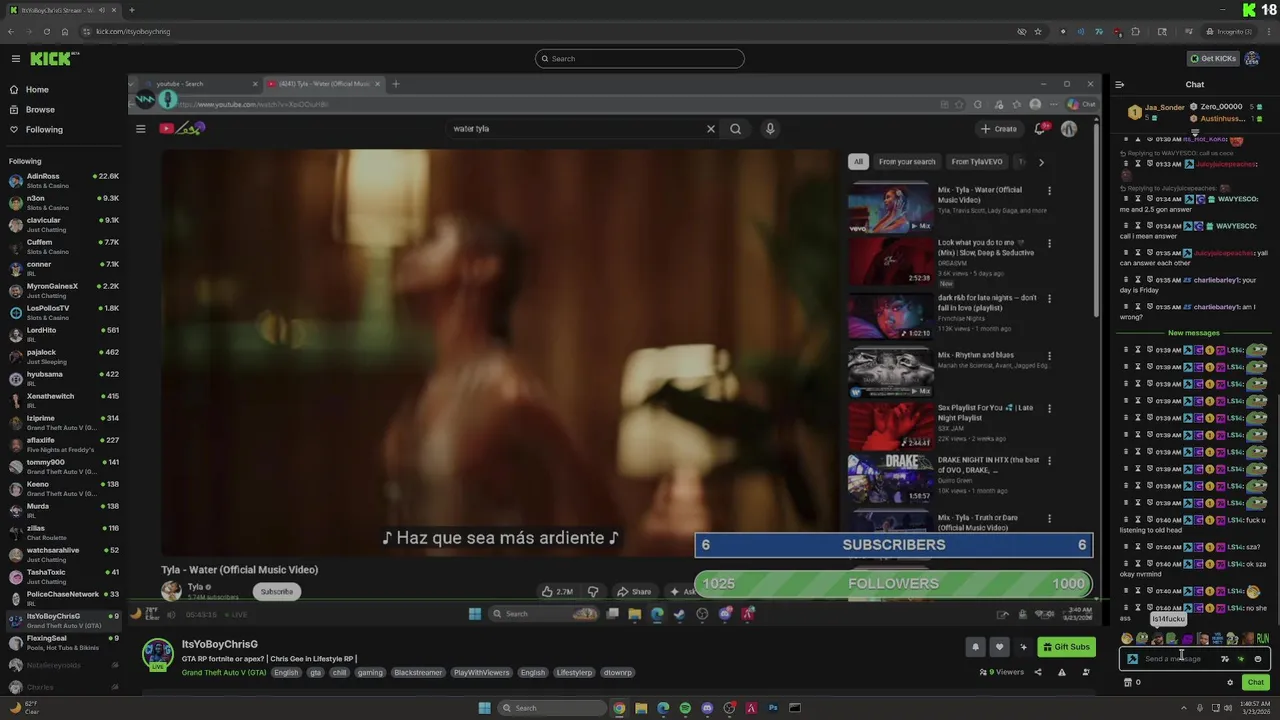
Task: Click the Windows Start button
Action: point(485,708)
